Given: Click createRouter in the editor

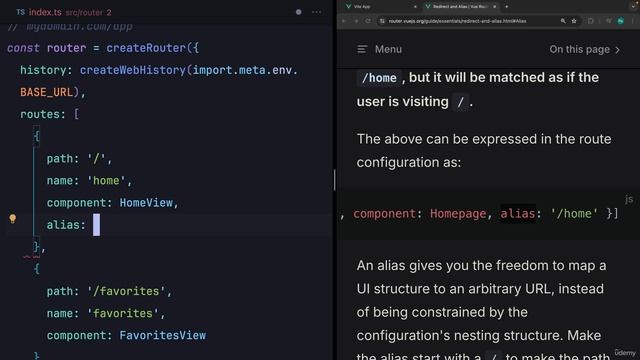Looking at the screenshot, I should tap(146, 48).
